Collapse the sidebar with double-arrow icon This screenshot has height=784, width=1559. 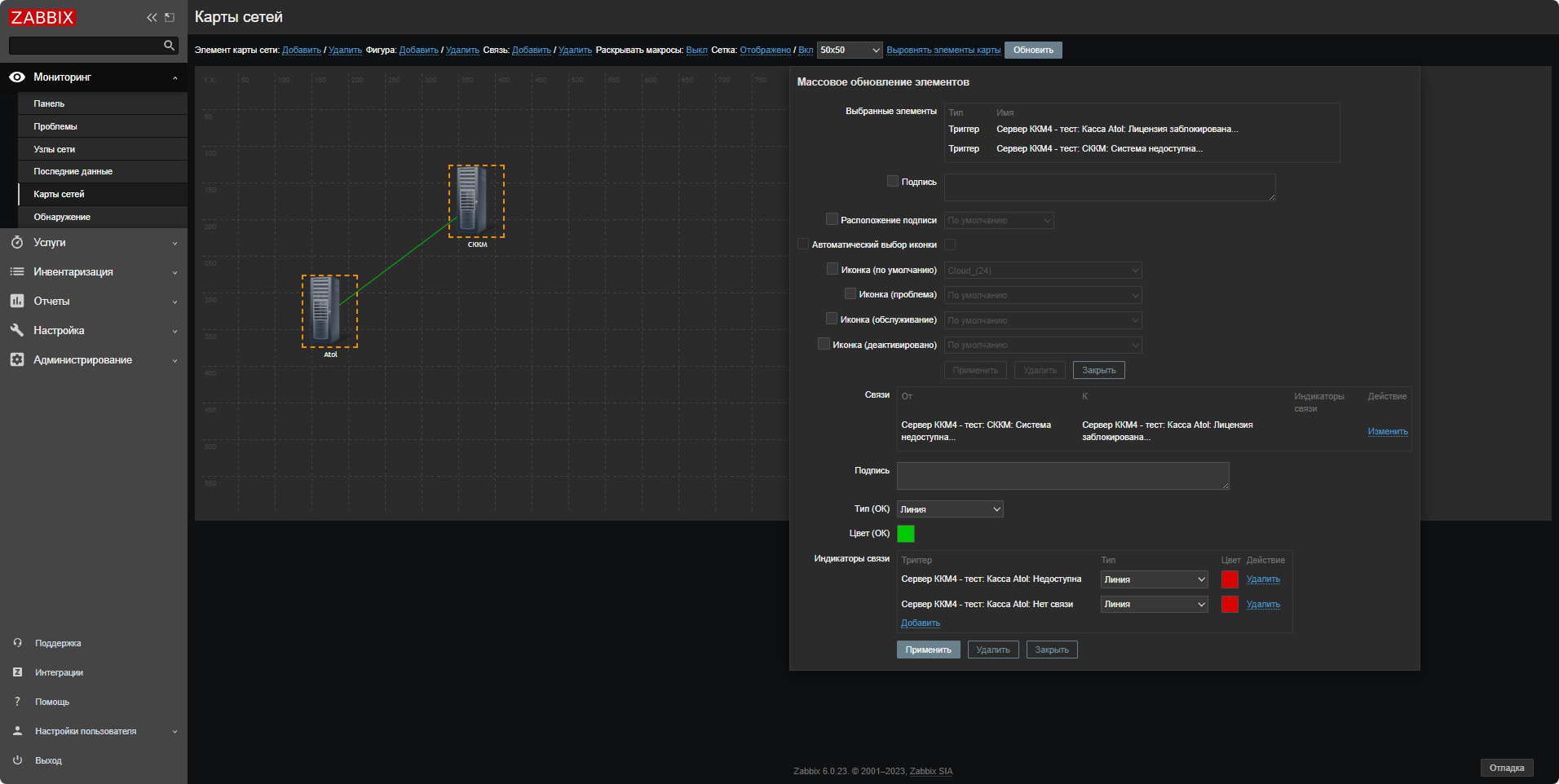click(x=152, y=17)
